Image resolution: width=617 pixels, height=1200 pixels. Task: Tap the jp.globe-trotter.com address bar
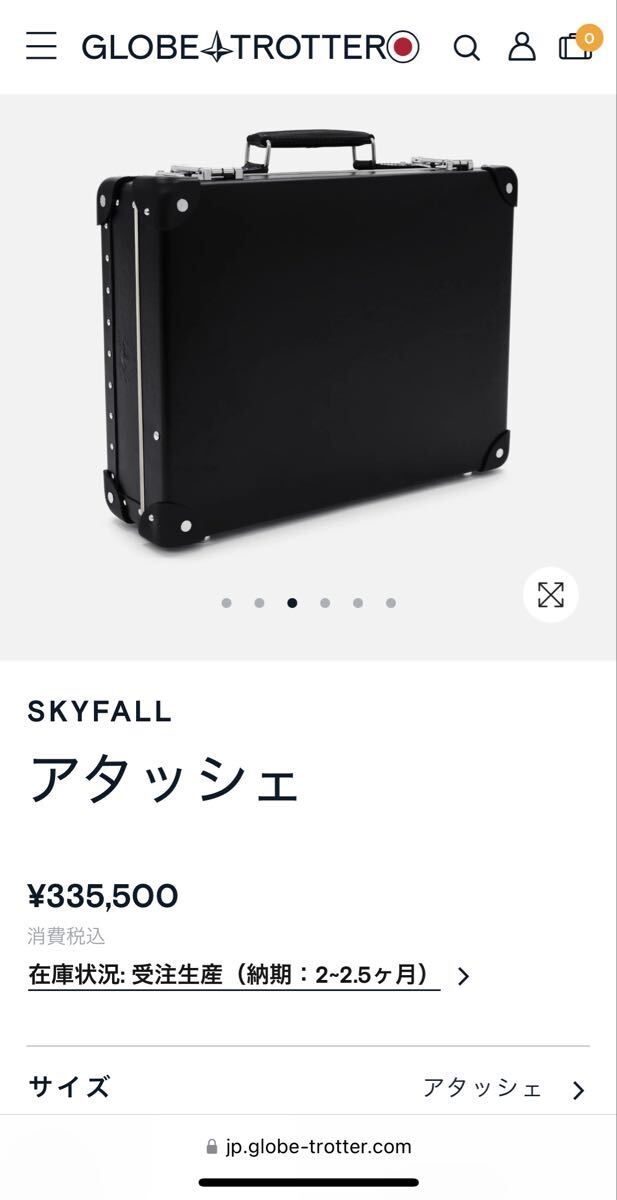[308, 1147]
